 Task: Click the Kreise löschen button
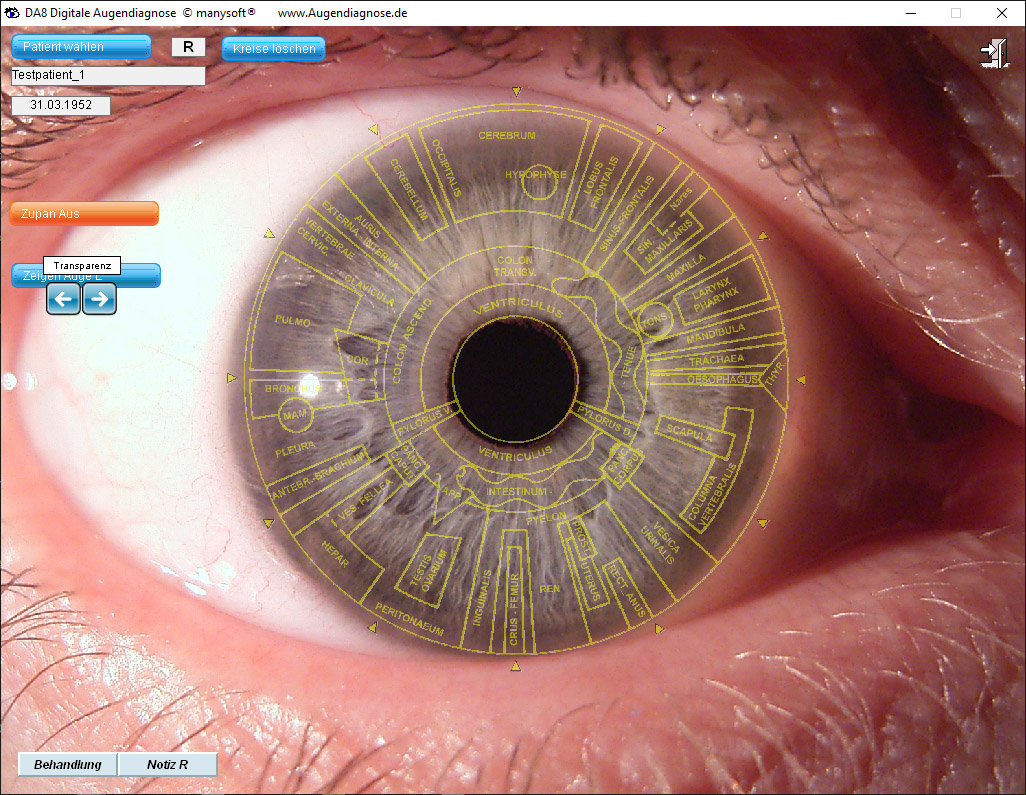pyautogui.click(x=274, y=49)
